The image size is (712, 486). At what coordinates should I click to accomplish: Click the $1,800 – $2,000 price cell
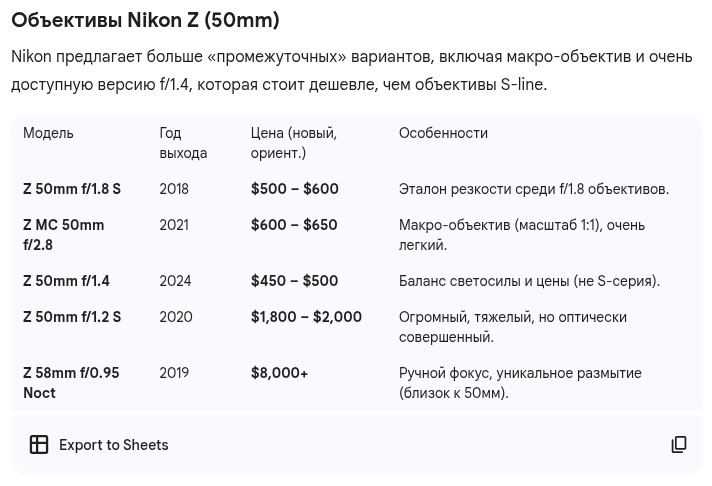click(306, 317)
